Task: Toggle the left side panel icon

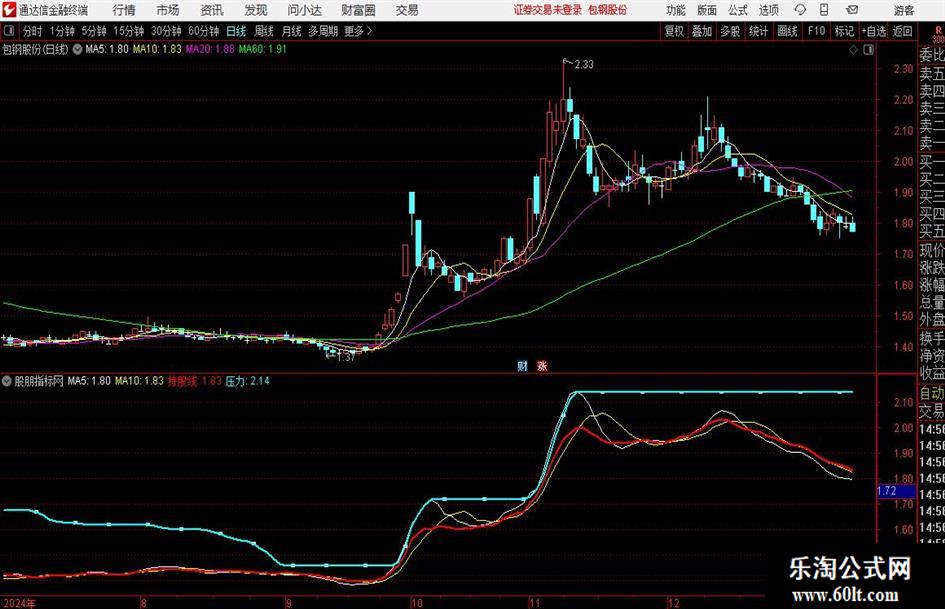Action: coord(9,31)
